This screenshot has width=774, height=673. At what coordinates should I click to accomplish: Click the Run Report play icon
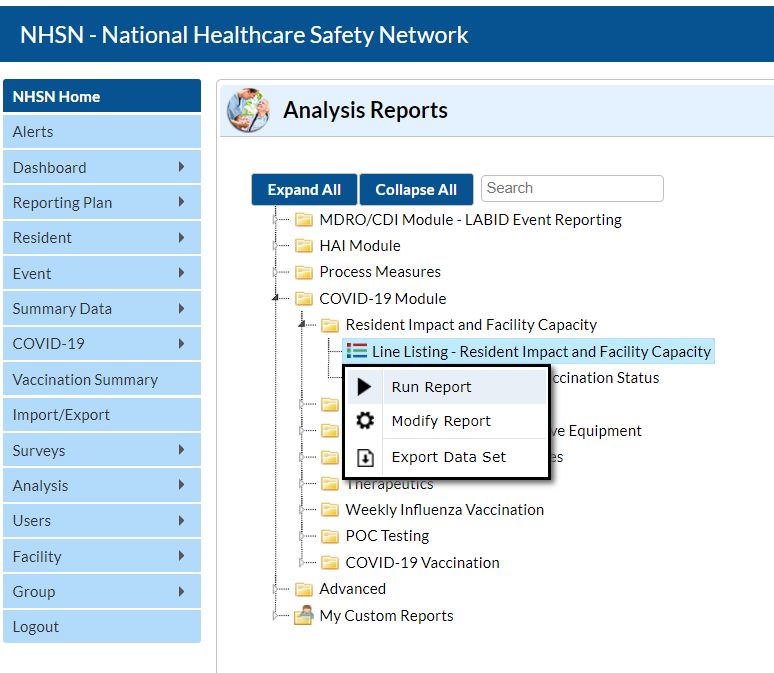364,387
